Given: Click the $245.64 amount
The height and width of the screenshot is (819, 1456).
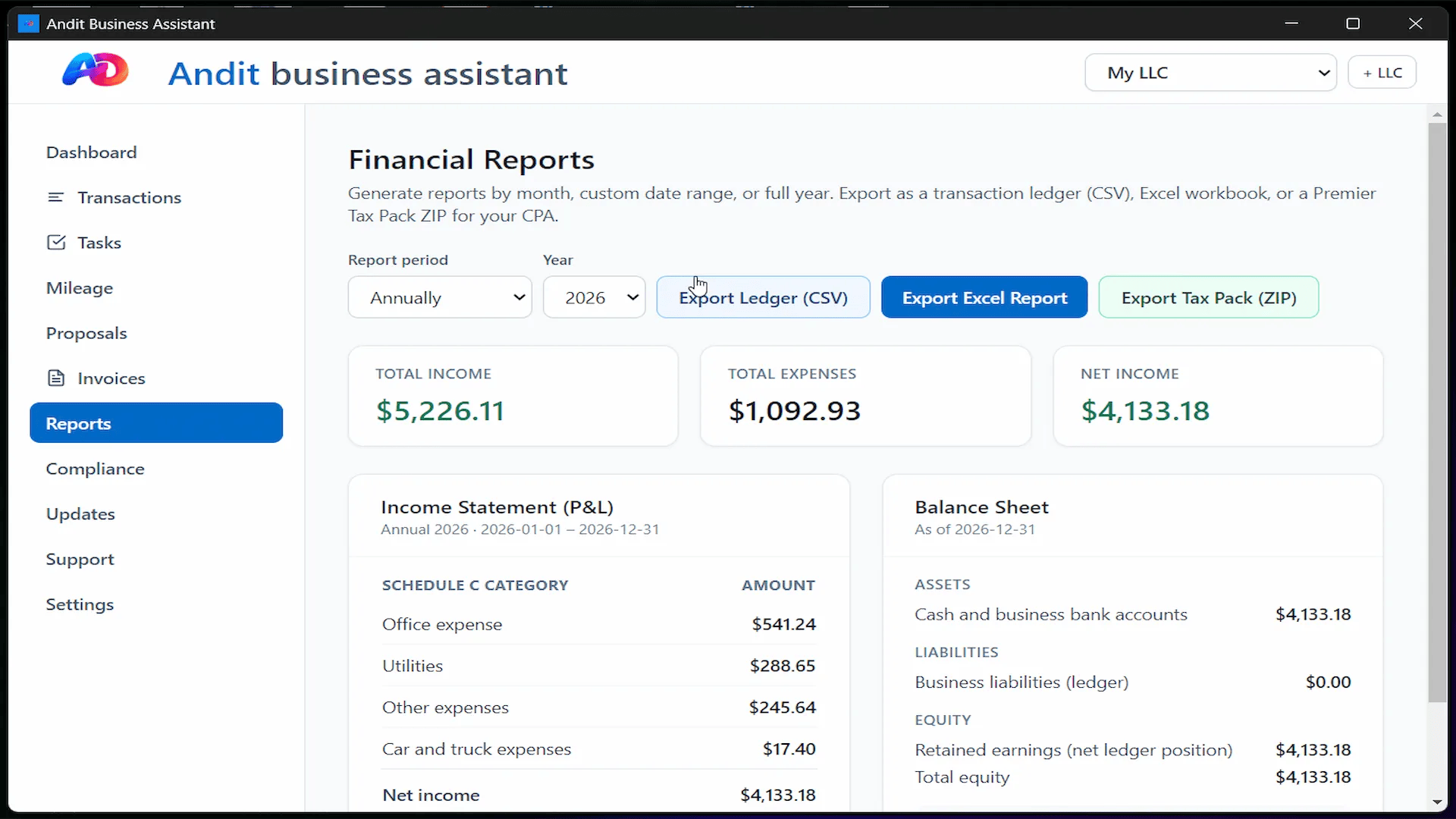Looking at the screenshot, I should [x=783, y=708].
